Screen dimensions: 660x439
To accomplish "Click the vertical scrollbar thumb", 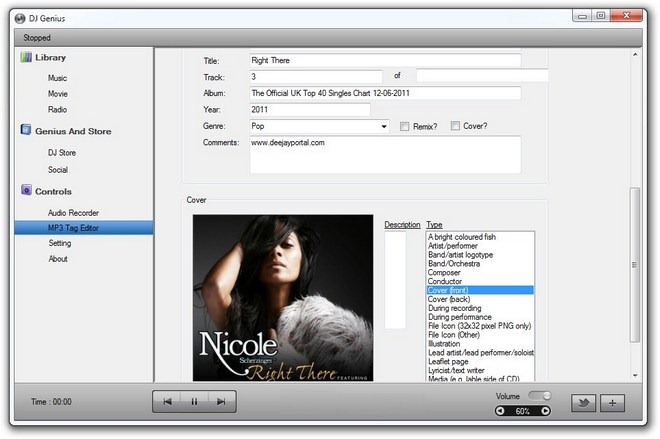I will tap(634, 265).
